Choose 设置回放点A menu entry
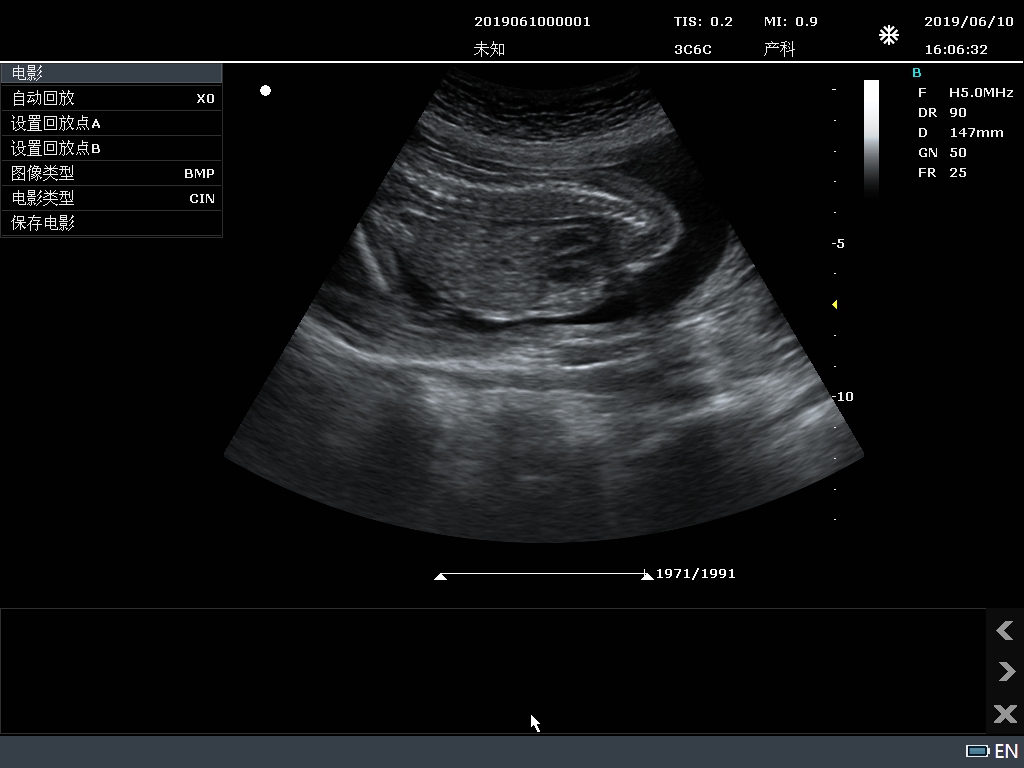This screenshot has height=768, width=1024. click(112, 123)
